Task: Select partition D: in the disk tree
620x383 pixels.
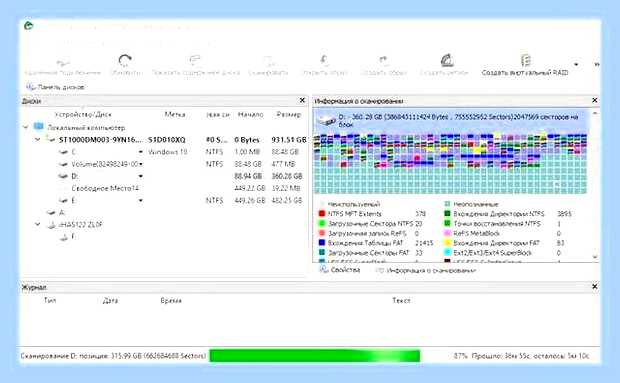Action: [75, 176]
